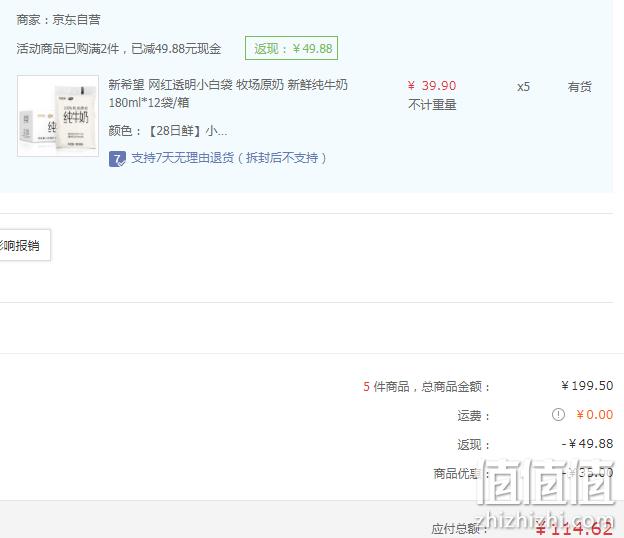Screen dimensions: 624x538
Task: Click 活动商品已购满2件 promotion text
Action: click(x=119, y=49)
